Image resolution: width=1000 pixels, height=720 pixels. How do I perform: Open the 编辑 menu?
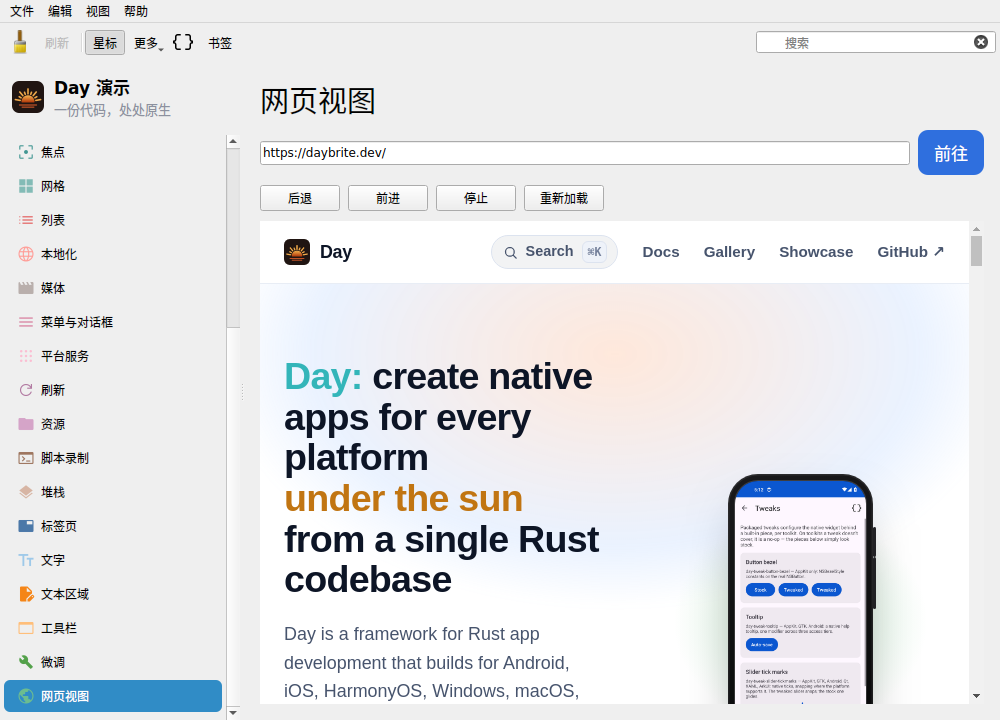click(x=60, y=11)
